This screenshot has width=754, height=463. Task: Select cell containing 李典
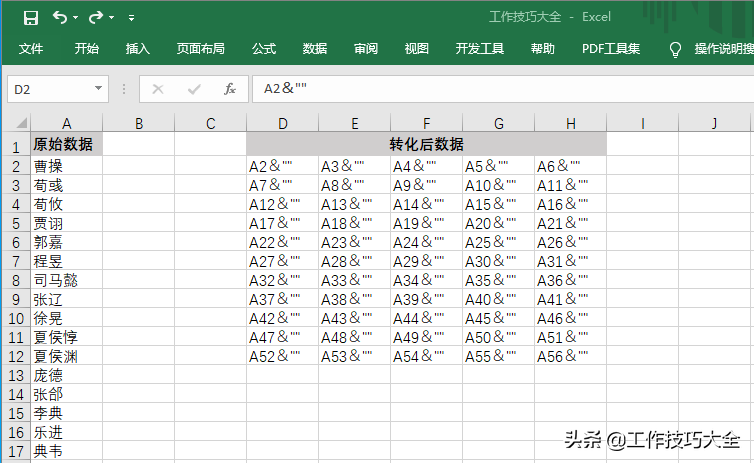coord(66,413)
